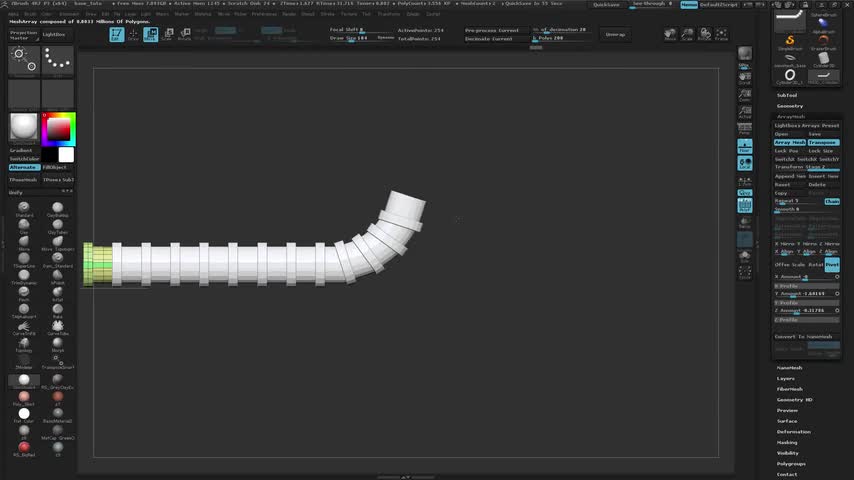Choose the Standard brush
854x480 pixels.
click(x=24, y=209)
